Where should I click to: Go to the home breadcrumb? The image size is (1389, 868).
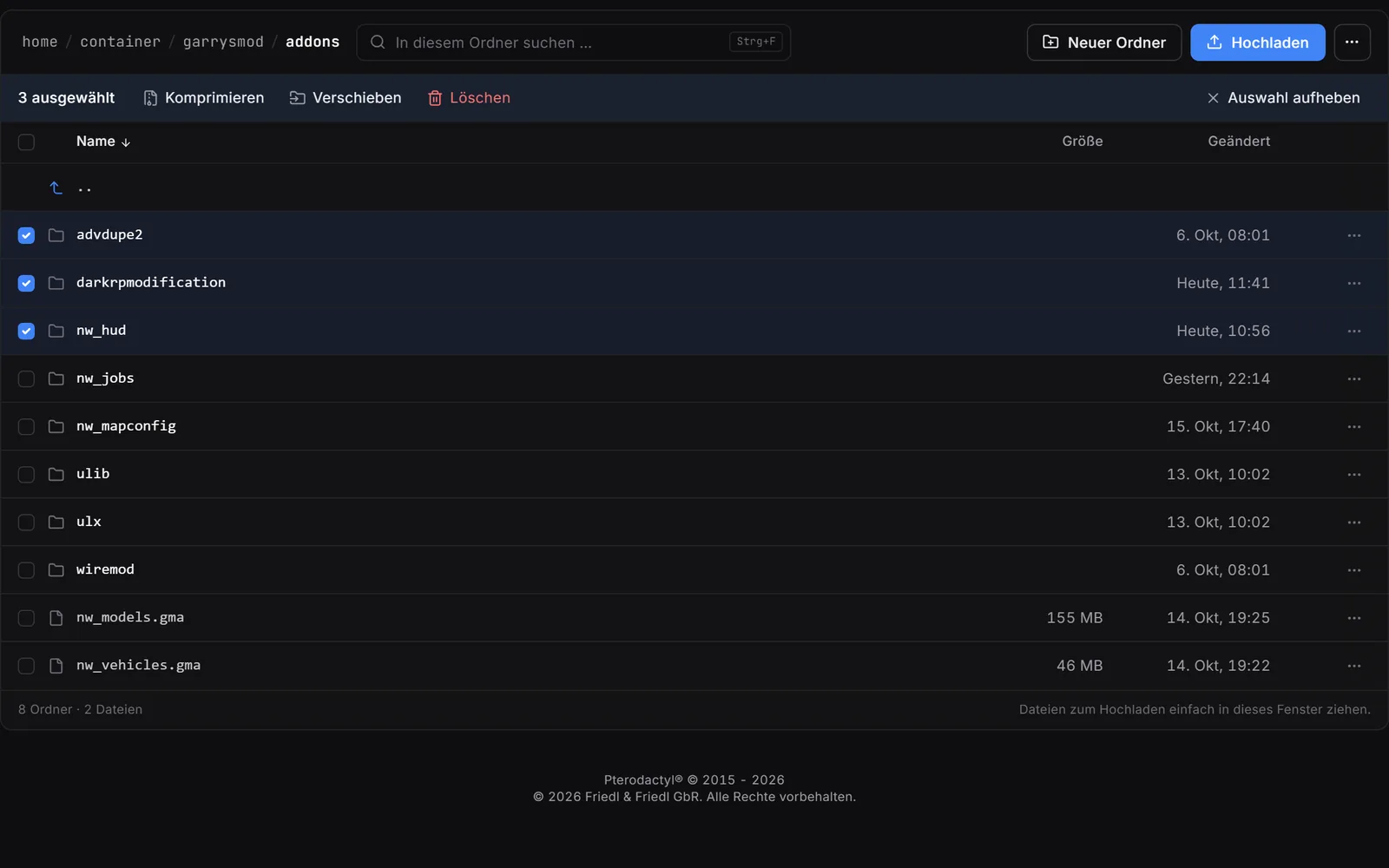coord(40,42)
